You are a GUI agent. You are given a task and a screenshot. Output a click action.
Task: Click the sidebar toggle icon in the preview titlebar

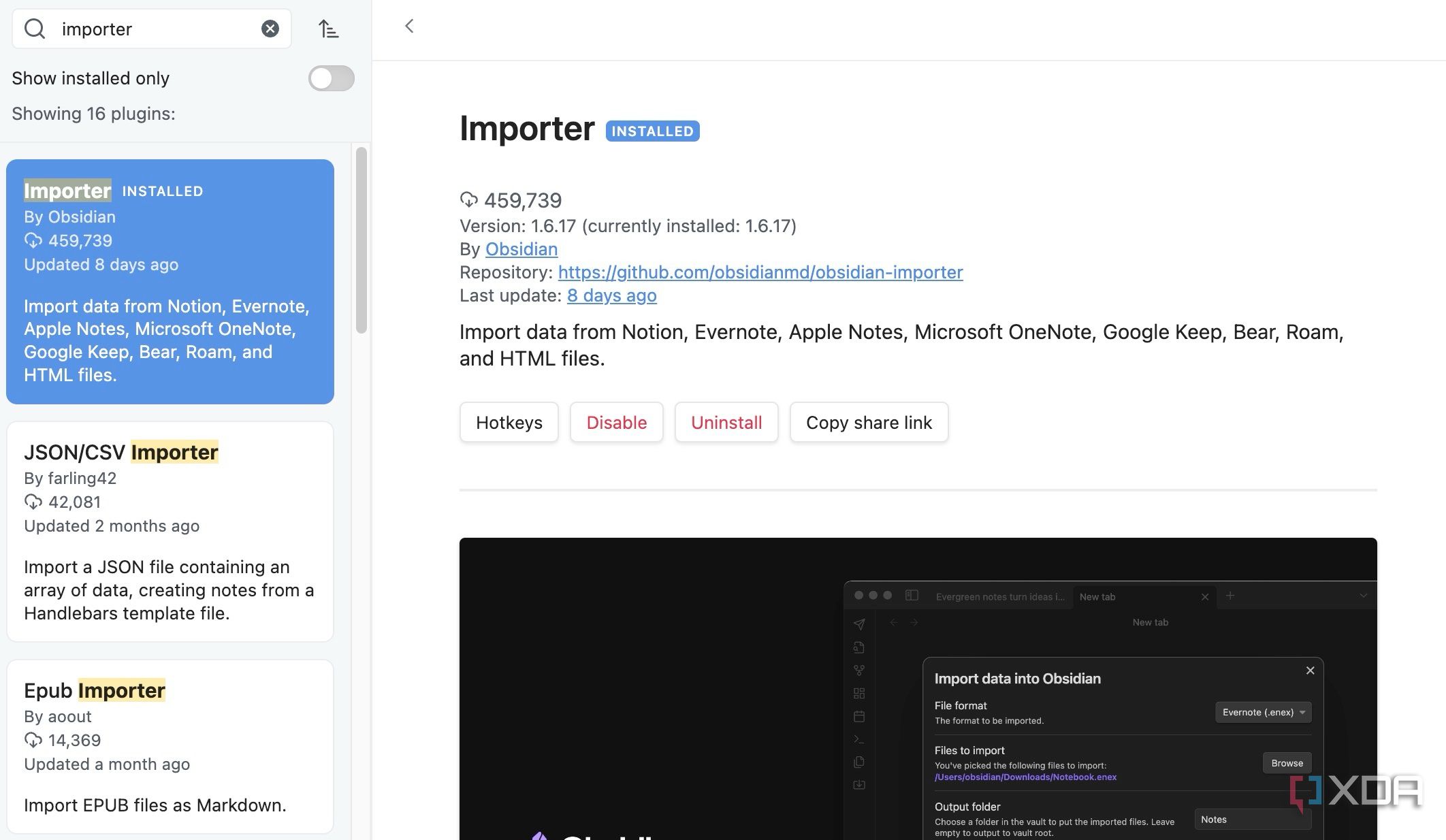pyautogui.click(x=912, y=595)
